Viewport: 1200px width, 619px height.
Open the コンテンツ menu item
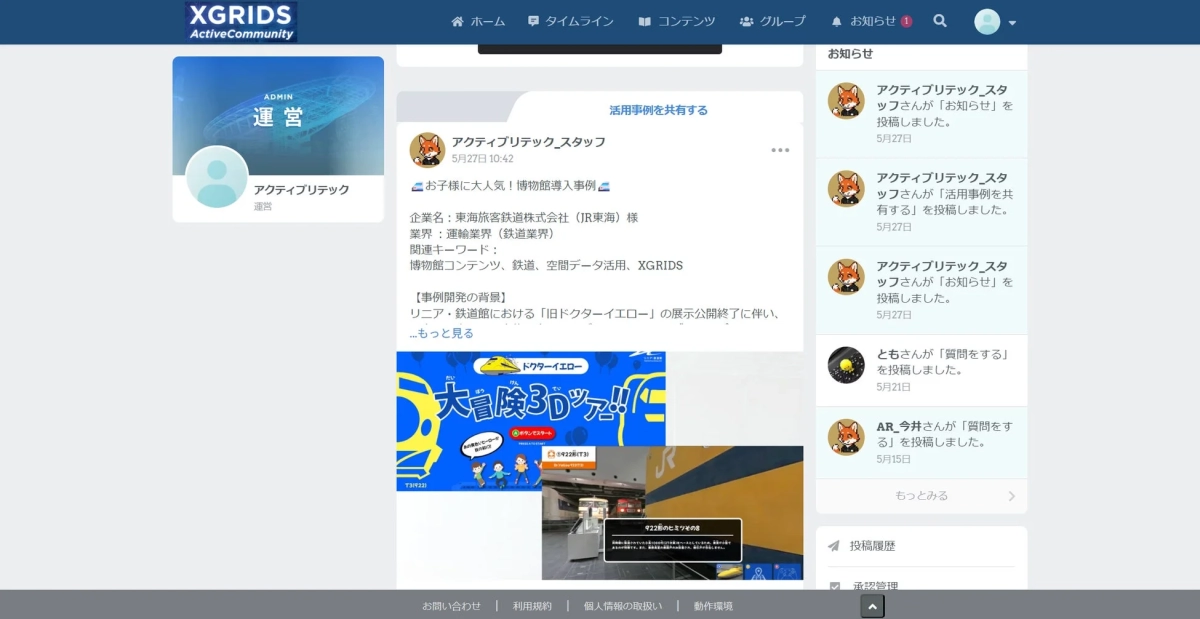(x=676, y=21)
